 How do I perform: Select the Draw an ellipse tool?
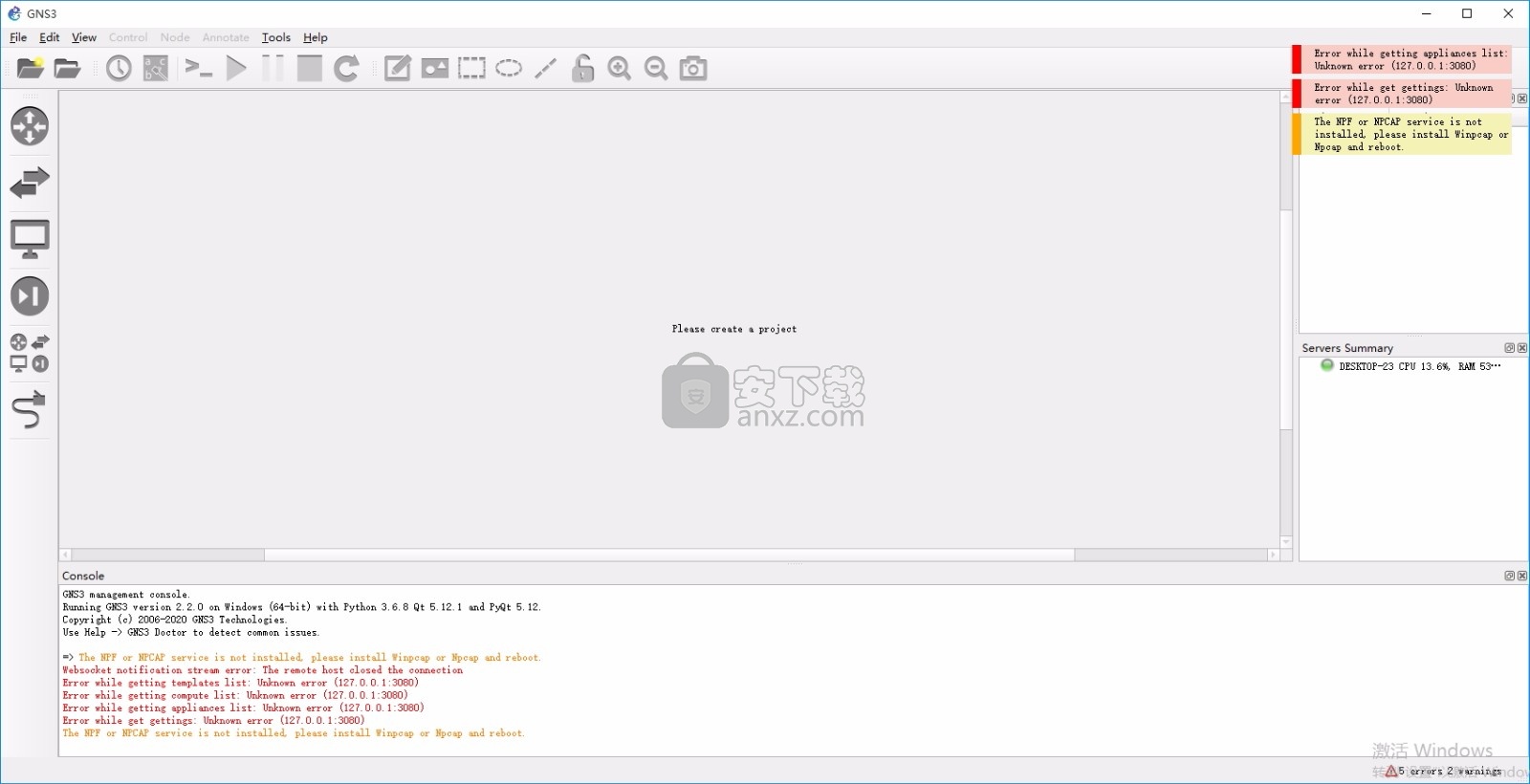pyautogui.click(x=509, y=68)
